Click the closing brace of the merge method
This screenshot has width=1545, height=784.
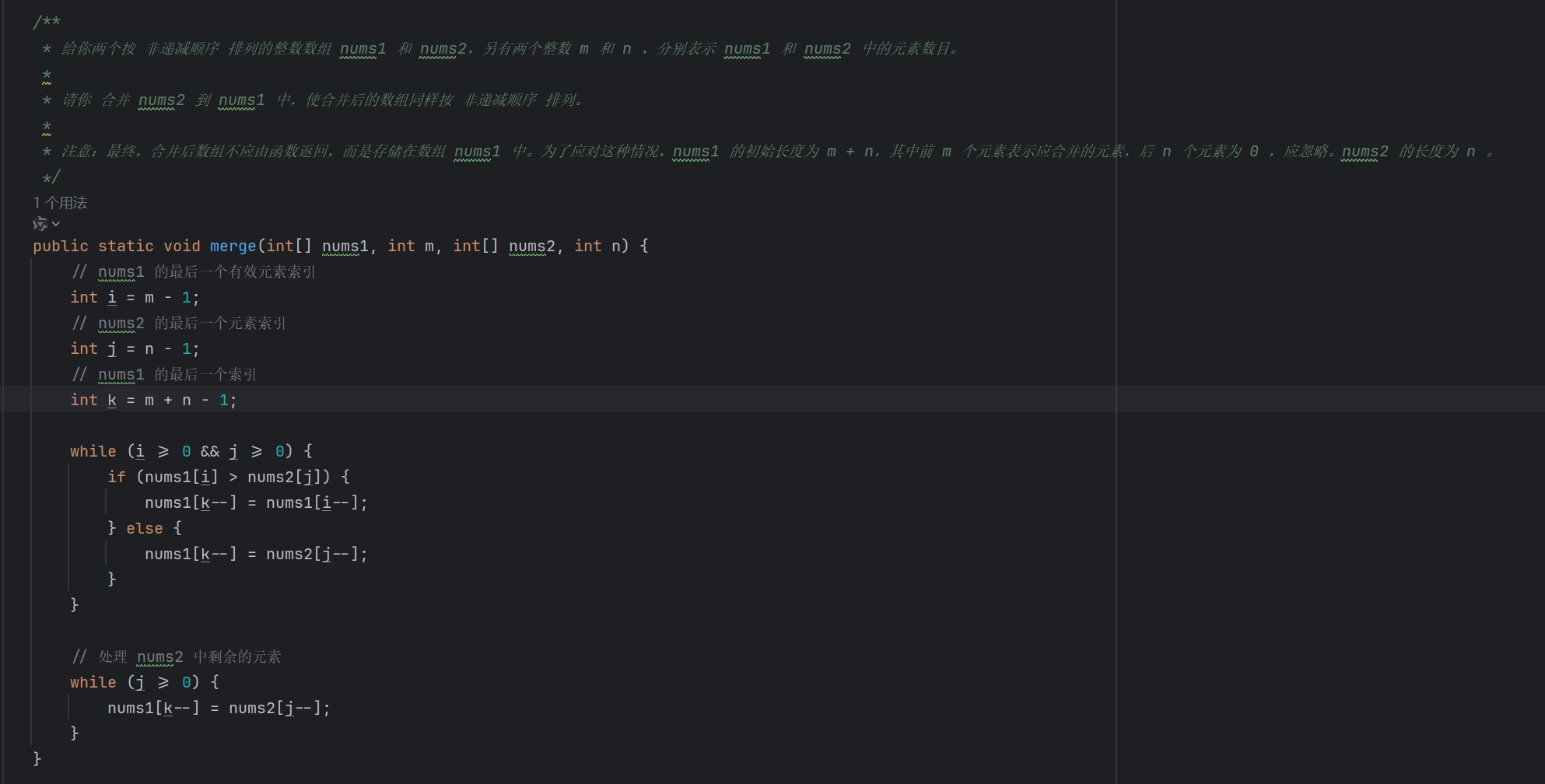(x=37, y=759)
